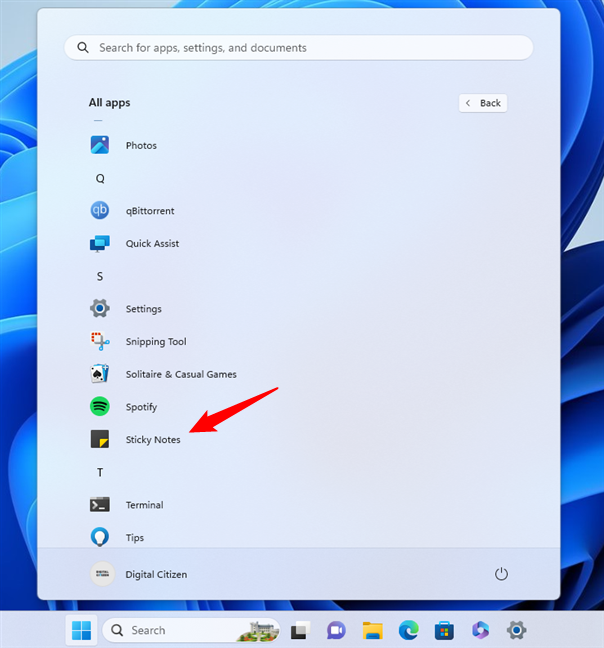Launch Sticky Notes icon

(x=100, y=439)
